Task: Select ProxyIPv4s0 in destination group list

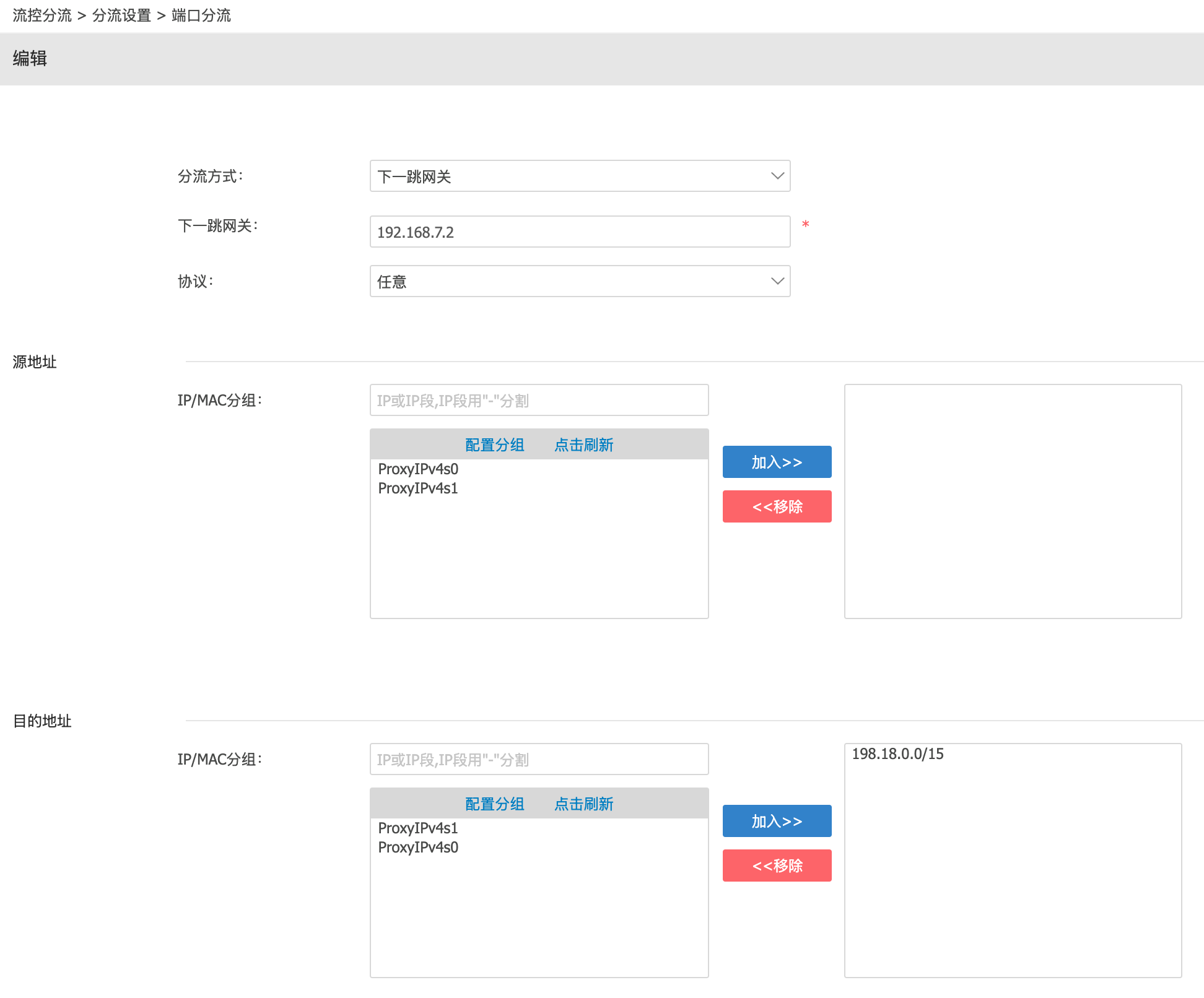Action: tap(418, 847)
